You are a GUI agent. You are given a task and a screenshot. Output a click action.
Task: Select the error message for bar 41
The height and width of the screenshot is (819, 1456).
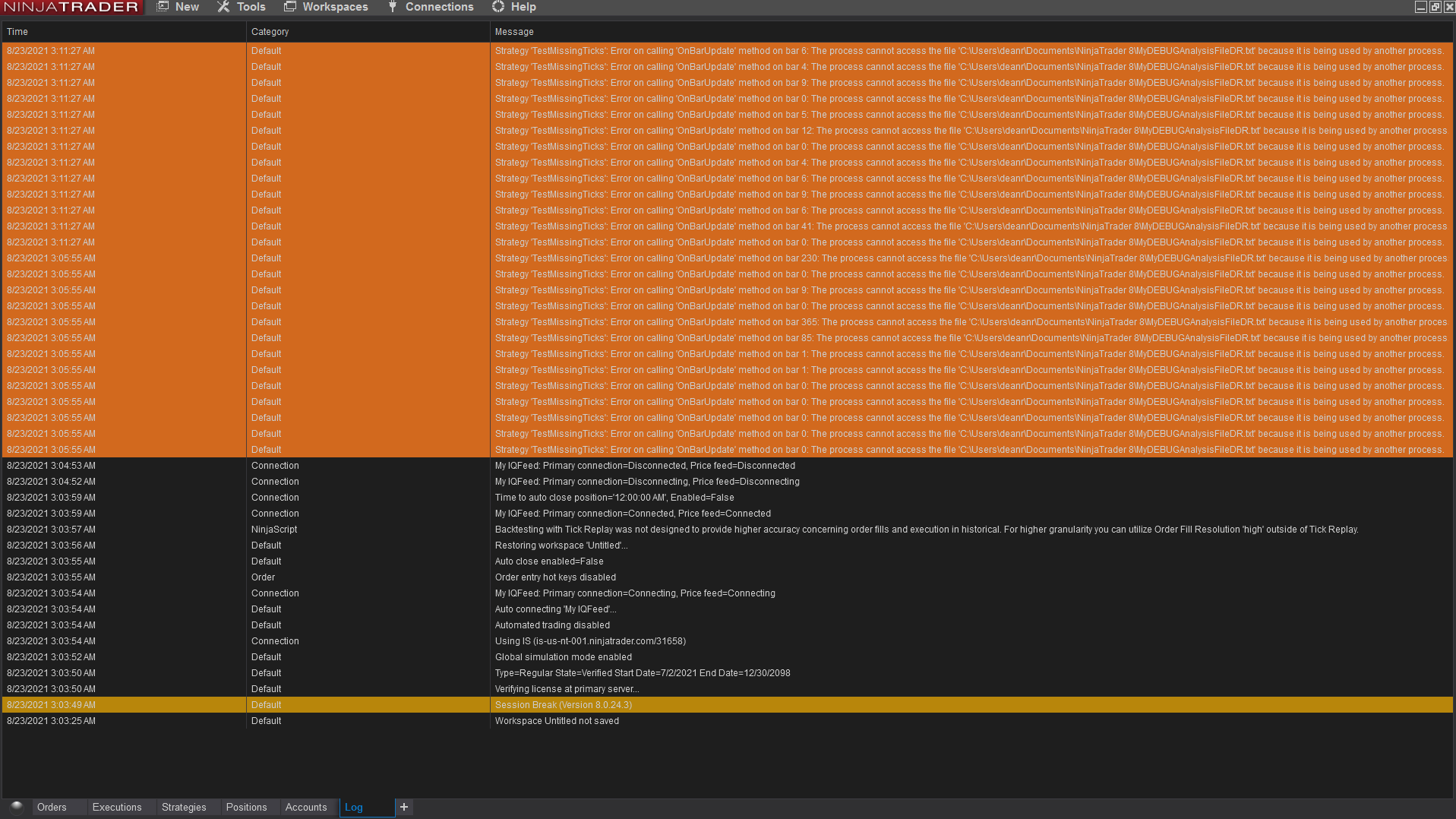(x=971, y=226)
